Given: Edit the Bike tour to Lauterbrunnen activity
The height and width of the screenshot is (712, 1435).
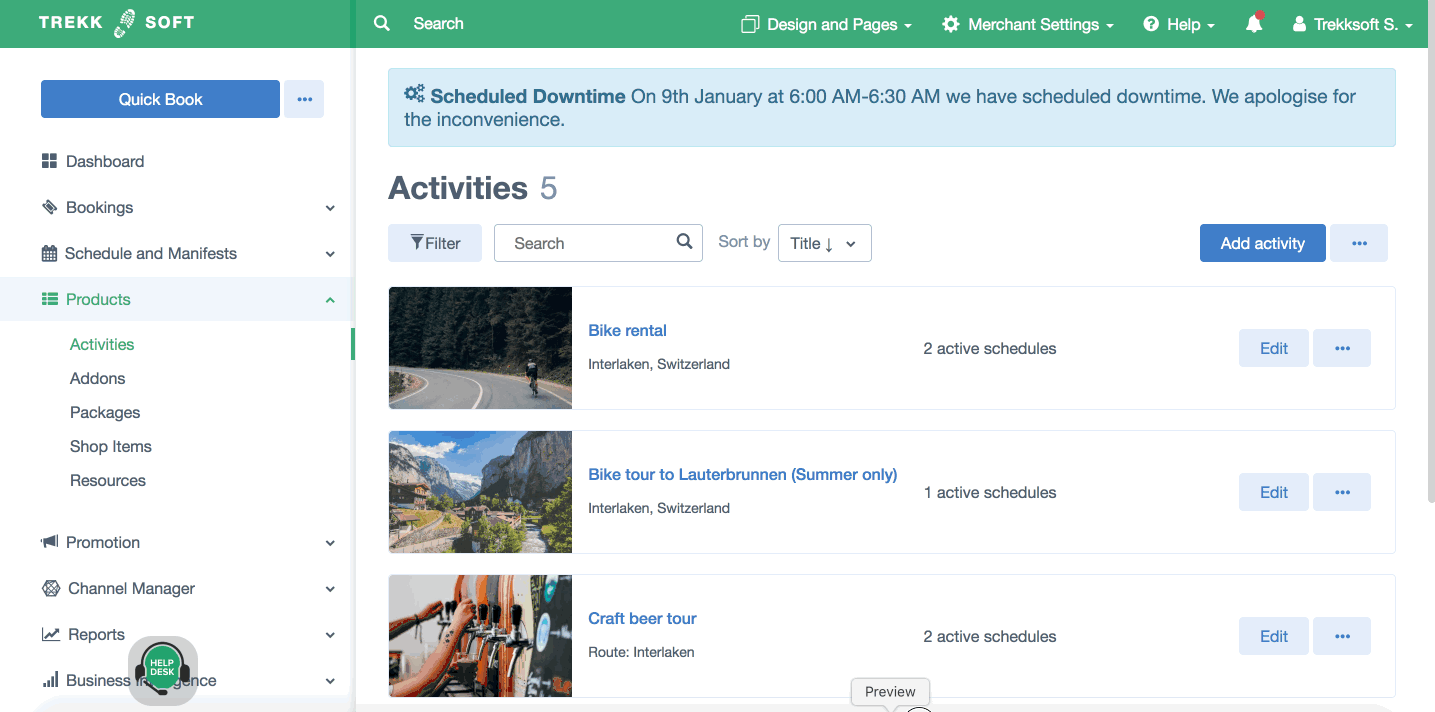Looking at the screenshot, I should 1274,492.
